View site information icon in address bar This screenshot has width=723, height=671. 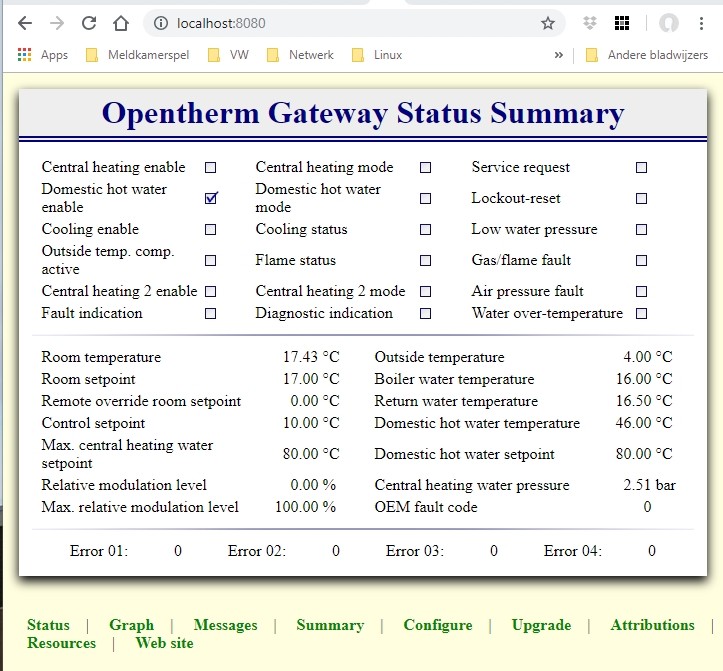(160, 23)
